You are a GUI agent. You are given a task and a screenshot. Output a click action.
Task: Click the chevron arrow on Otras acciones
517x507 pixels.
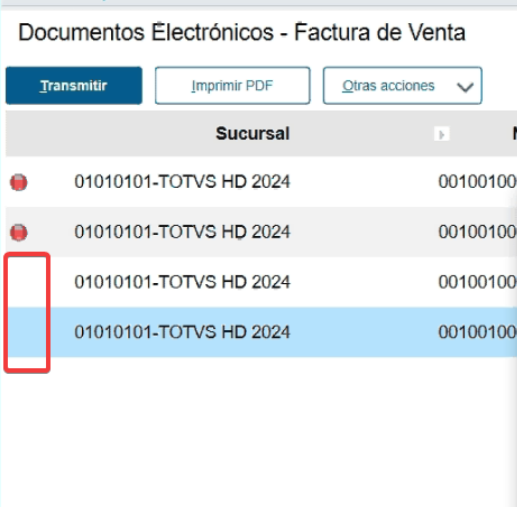(x=465, y=87)
